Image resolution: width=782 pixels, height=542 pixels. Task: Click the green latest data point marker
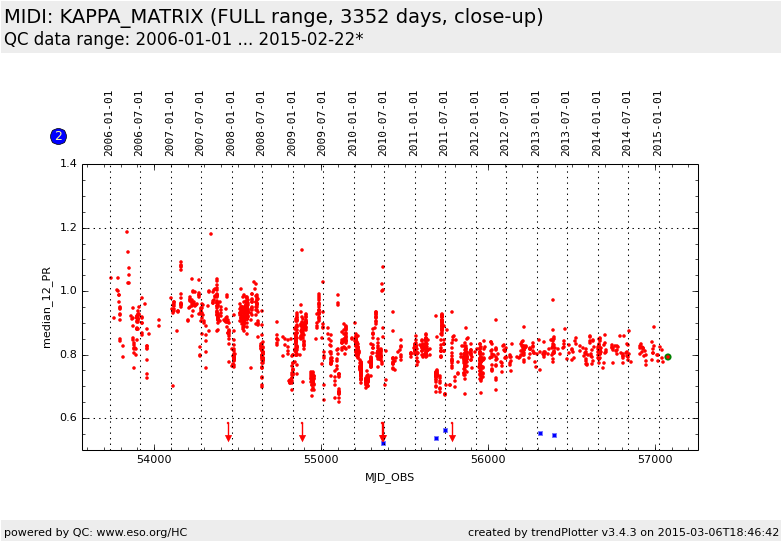[668, 357]
